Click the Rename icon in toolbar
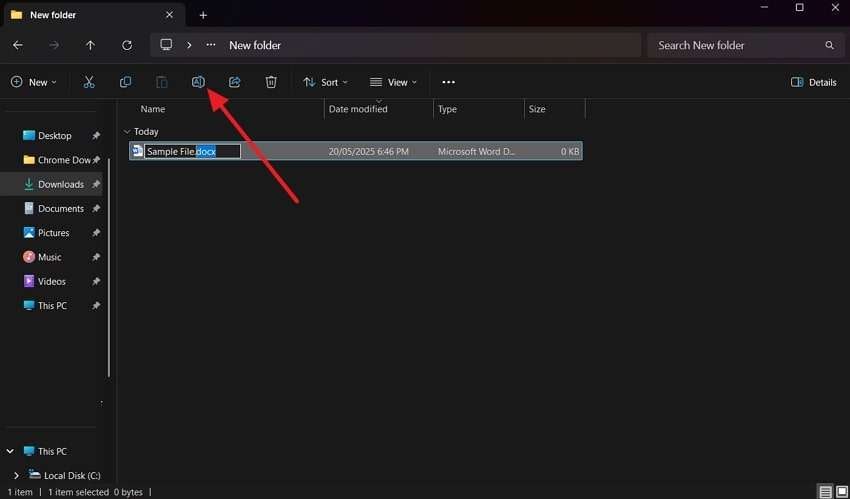The image size is (850, 499). 198,82
